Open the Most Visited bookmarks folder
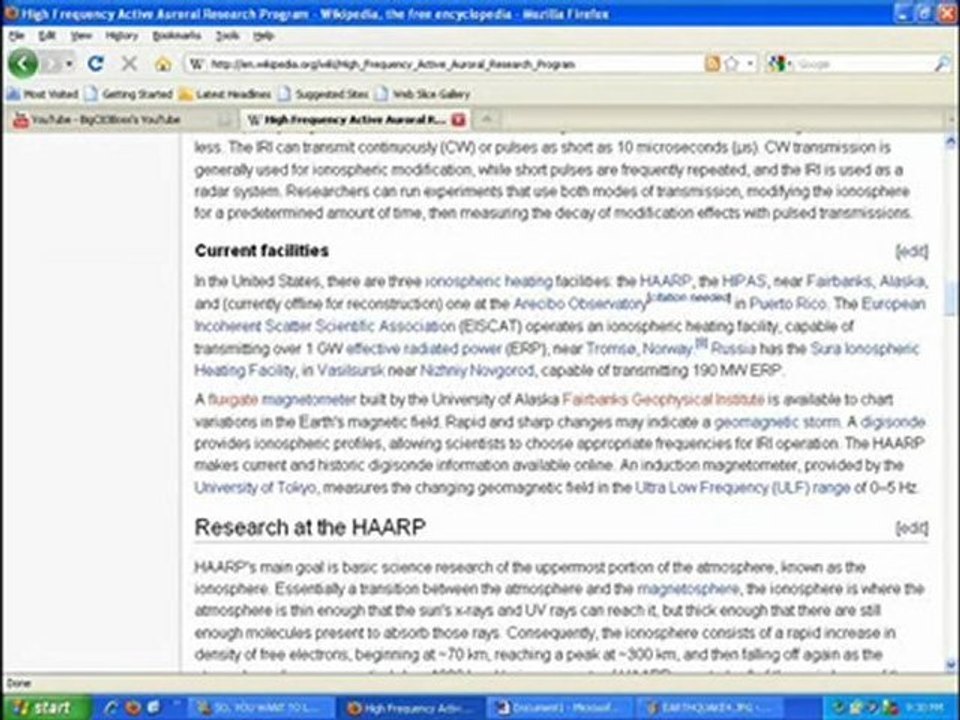Screen dimensions: 960x720 point(42,94)
